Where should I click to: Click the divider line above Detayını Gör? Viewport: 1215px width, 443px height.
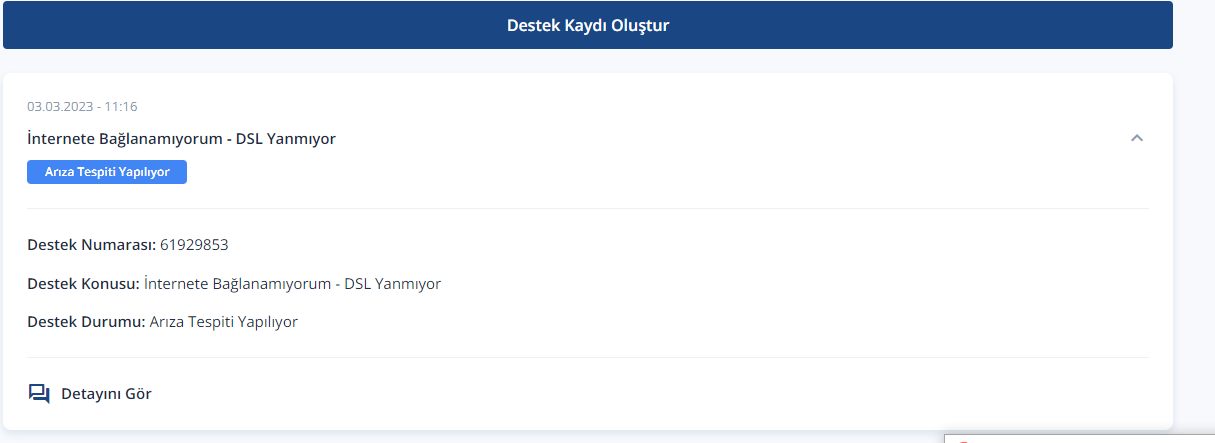(x=587, y=357)
